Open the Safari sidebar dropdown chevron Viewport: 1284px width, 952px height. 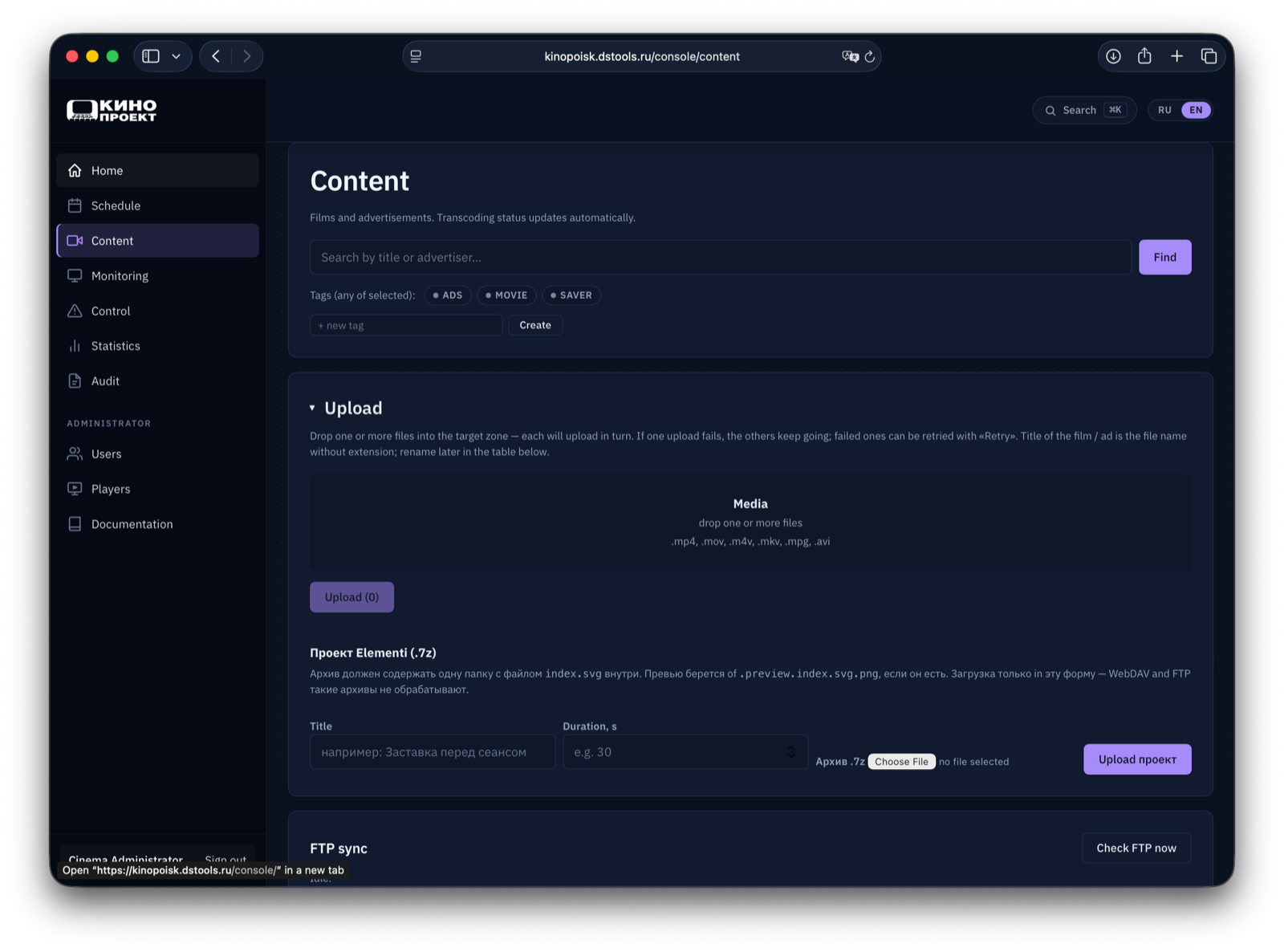[176, 56]
